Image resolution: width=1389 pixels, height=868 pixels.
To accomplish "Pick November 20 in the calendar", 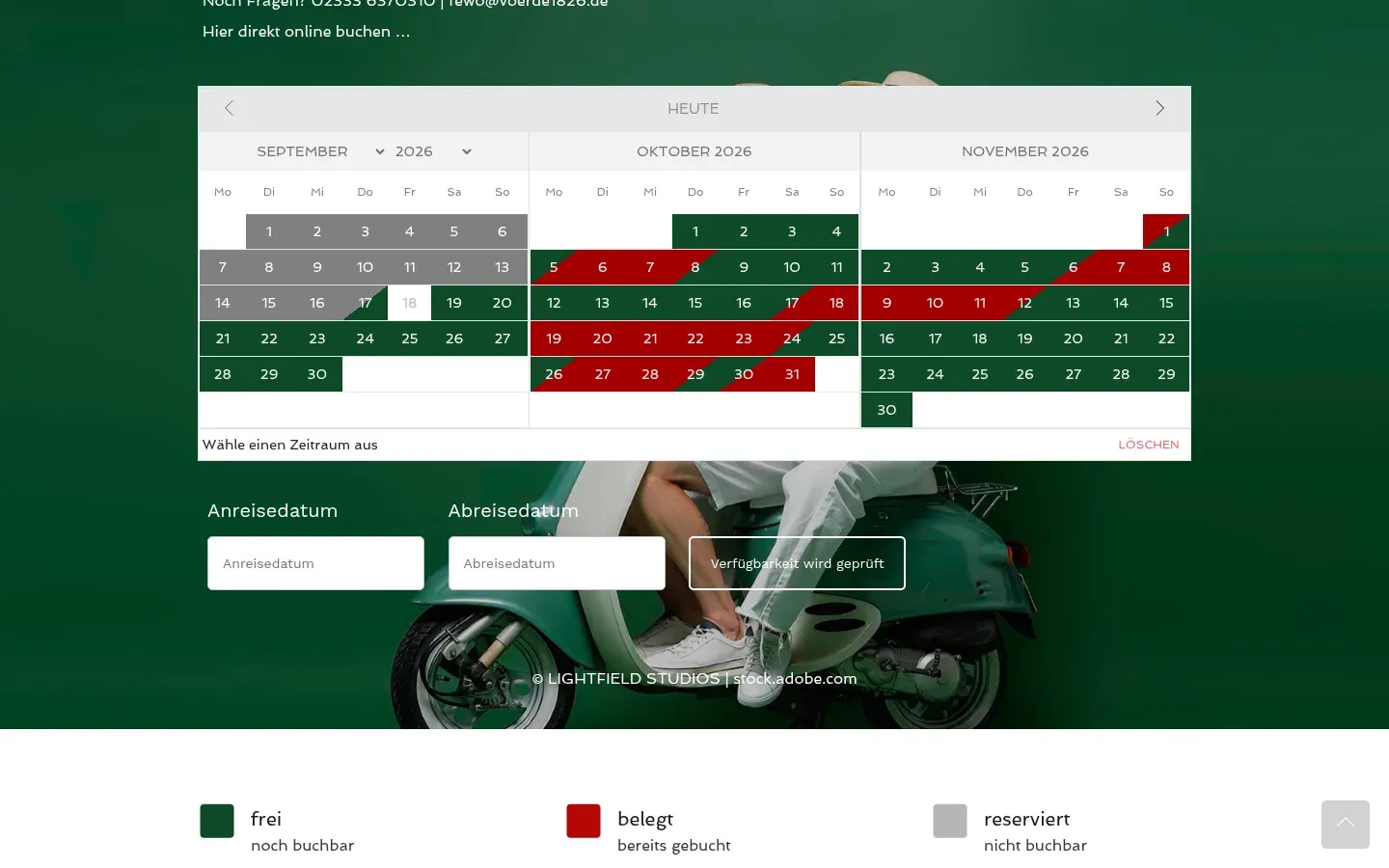I will (1073, 339).
